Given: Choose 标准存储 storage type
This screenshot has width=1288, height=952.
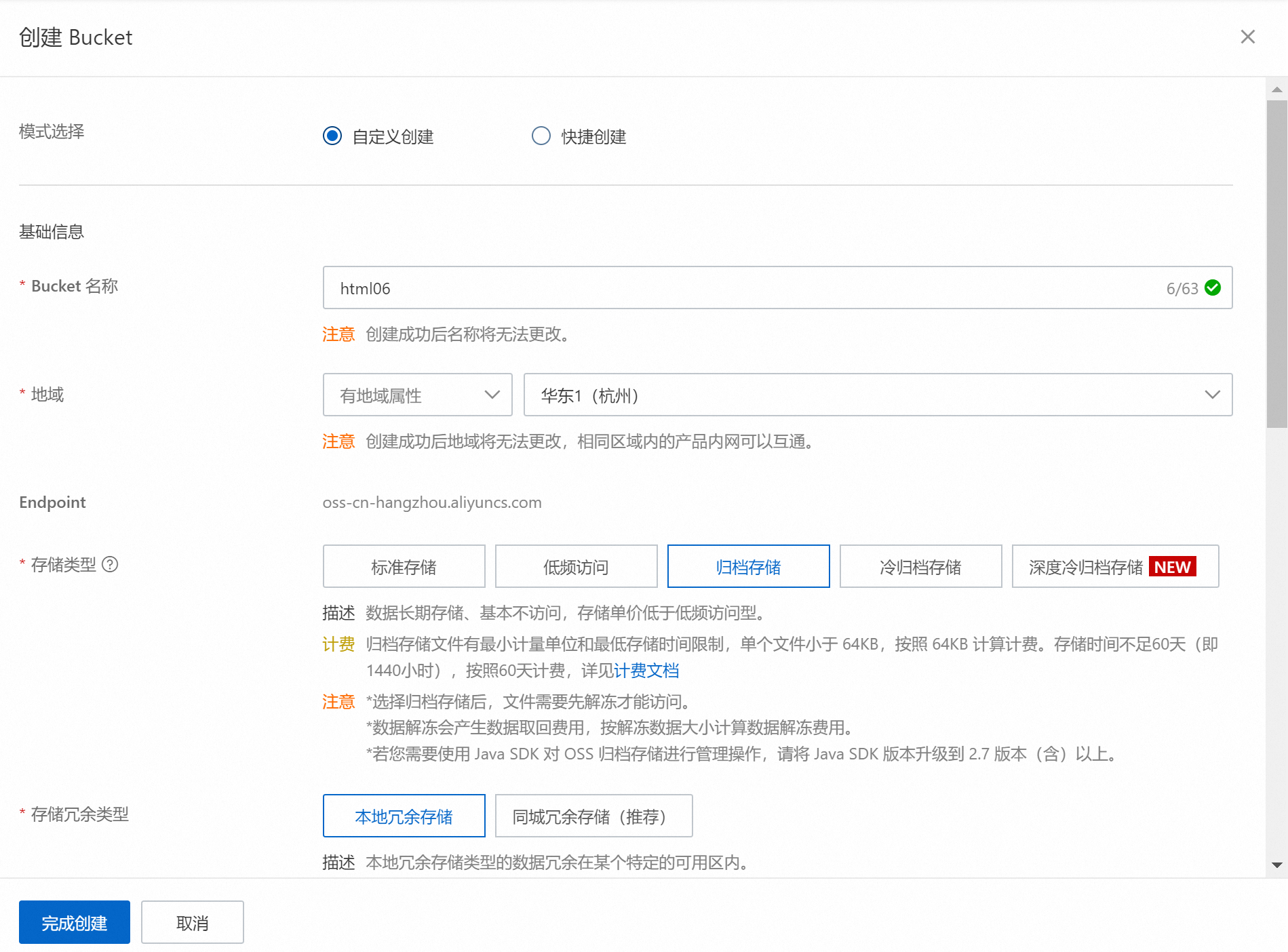Looking at the screenshot, I should [x=404, y=566].
